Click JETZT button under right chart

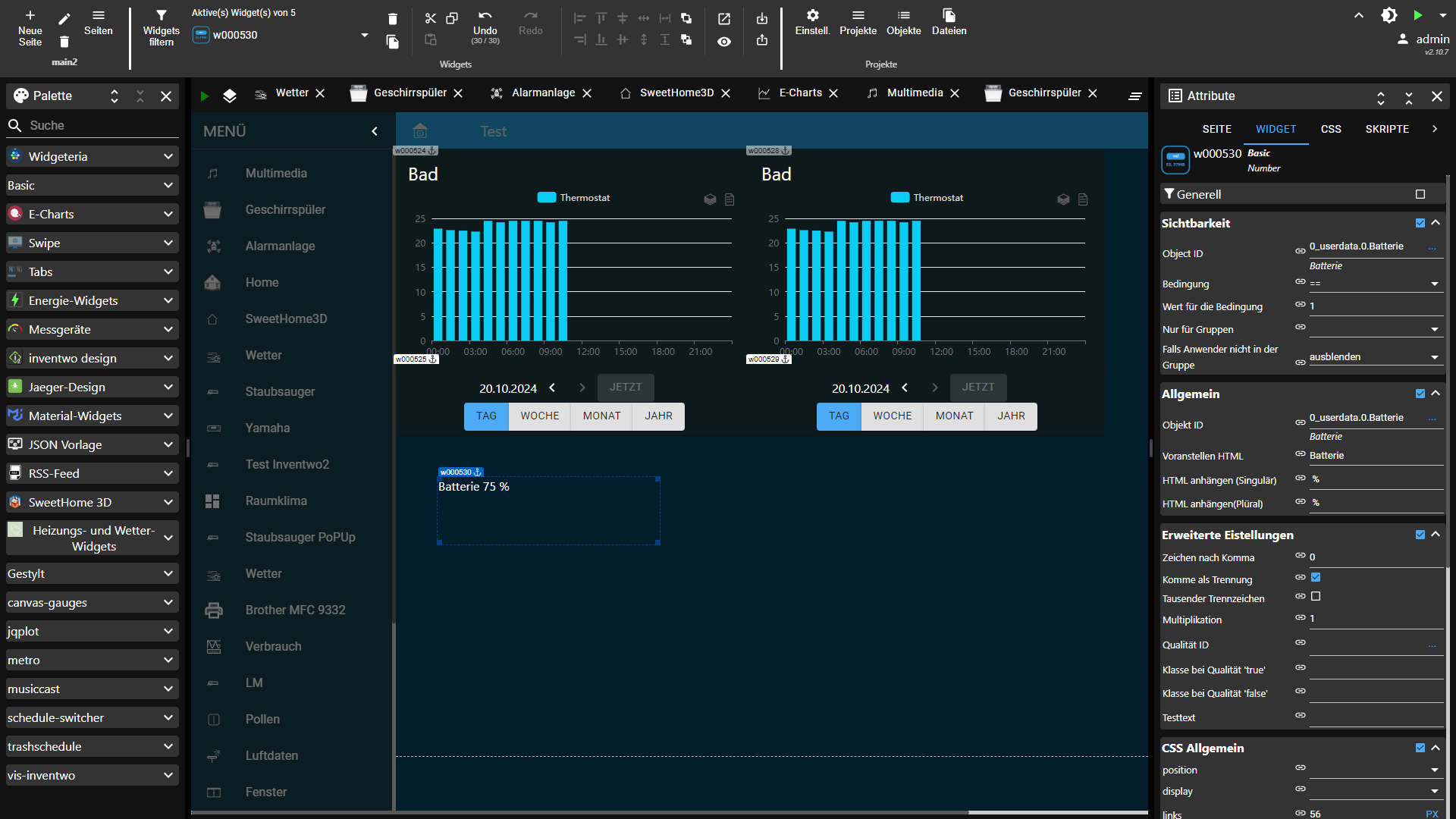[977, 388]
